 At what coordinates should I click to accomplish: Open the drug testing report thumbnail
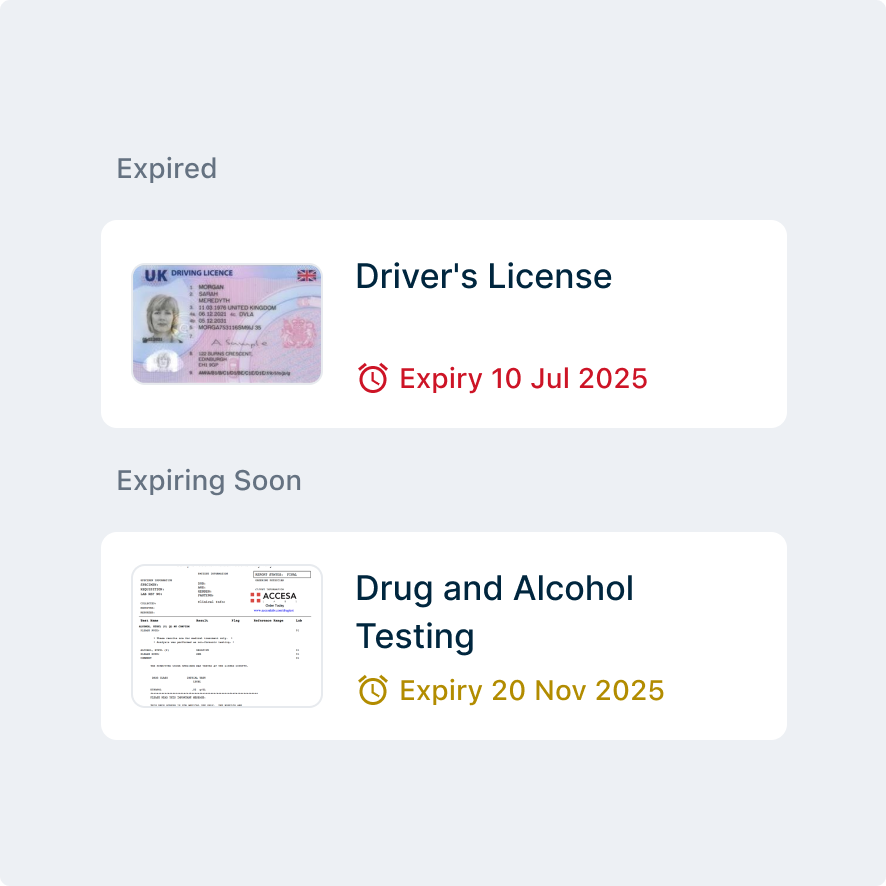pos(227,634)
